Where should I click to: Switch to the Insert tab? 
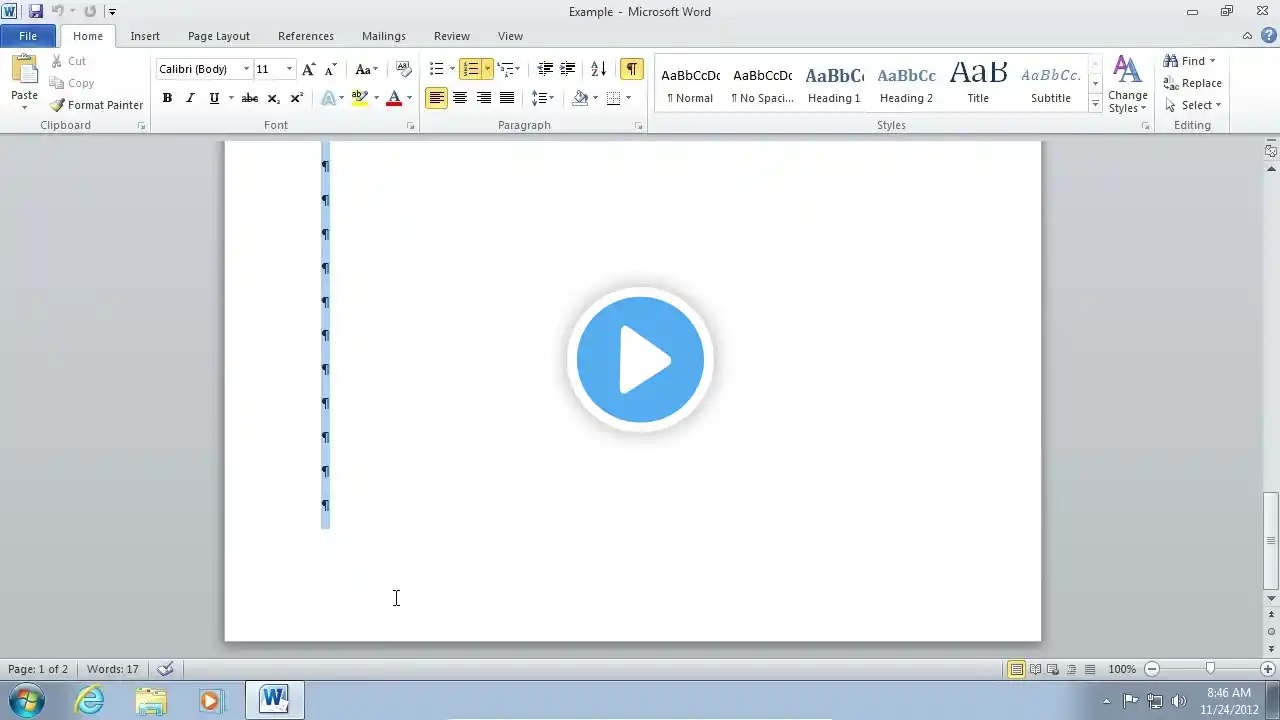click(x=145, y=36)
